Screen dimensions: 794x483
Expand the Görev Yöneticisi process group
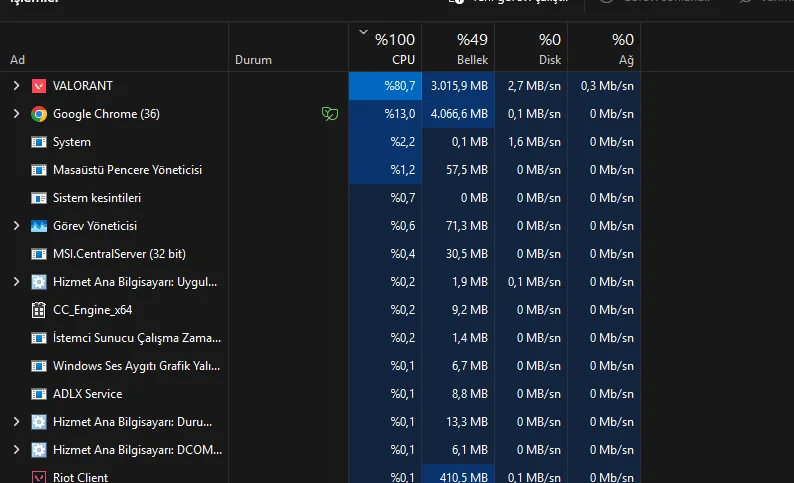[x=16, y=226]
